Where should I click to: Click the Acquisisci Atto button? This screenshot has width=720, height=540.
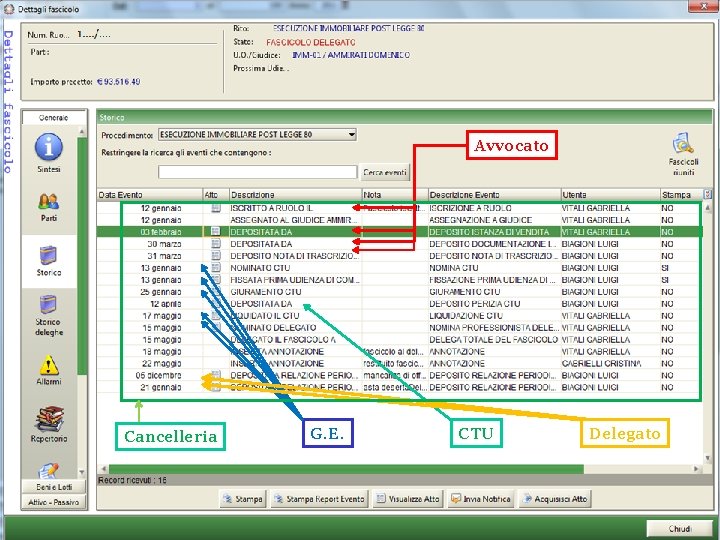(555, 499)
